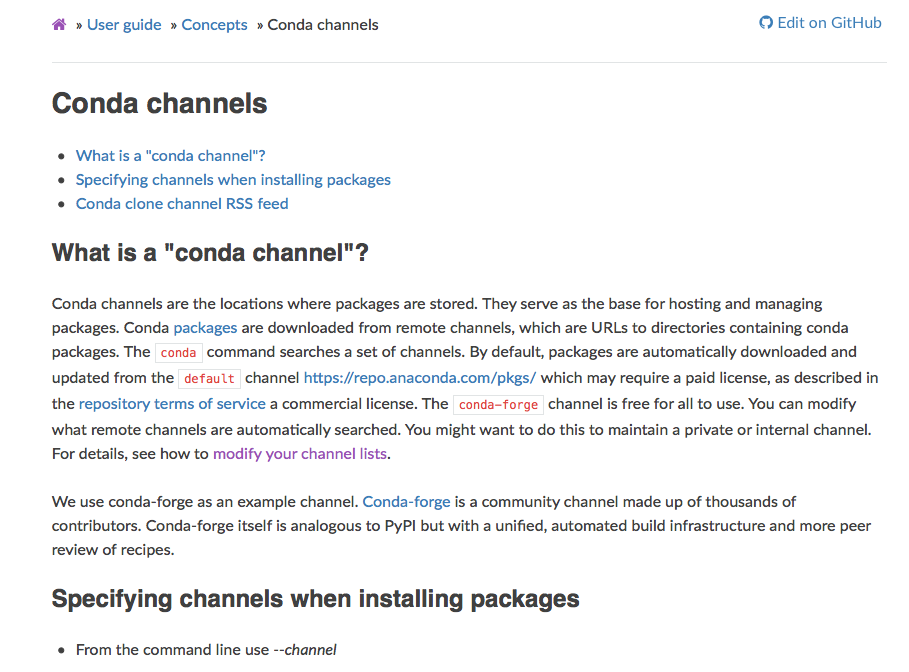Click the home icon in the breadcrumb
909x672 pixels.
[x=58, y=23]
